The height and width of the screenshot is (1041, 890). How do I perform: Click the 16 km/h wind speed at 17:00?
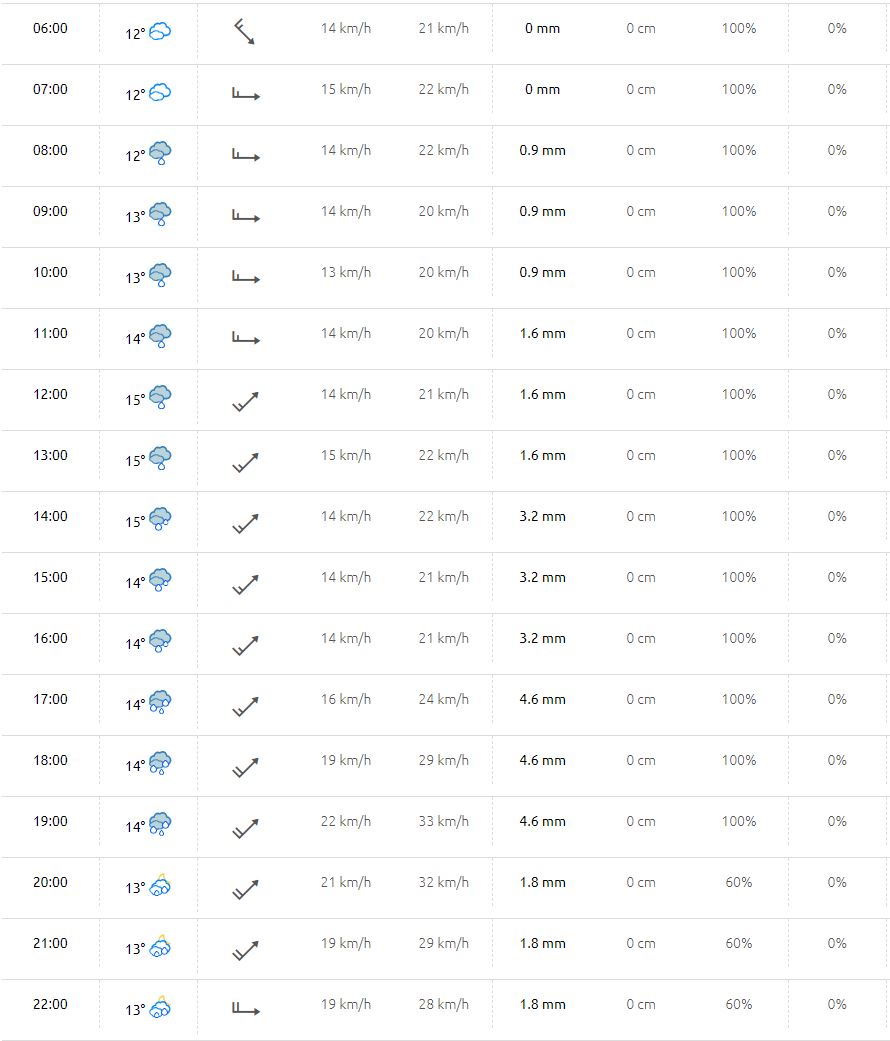click(346, 699)
